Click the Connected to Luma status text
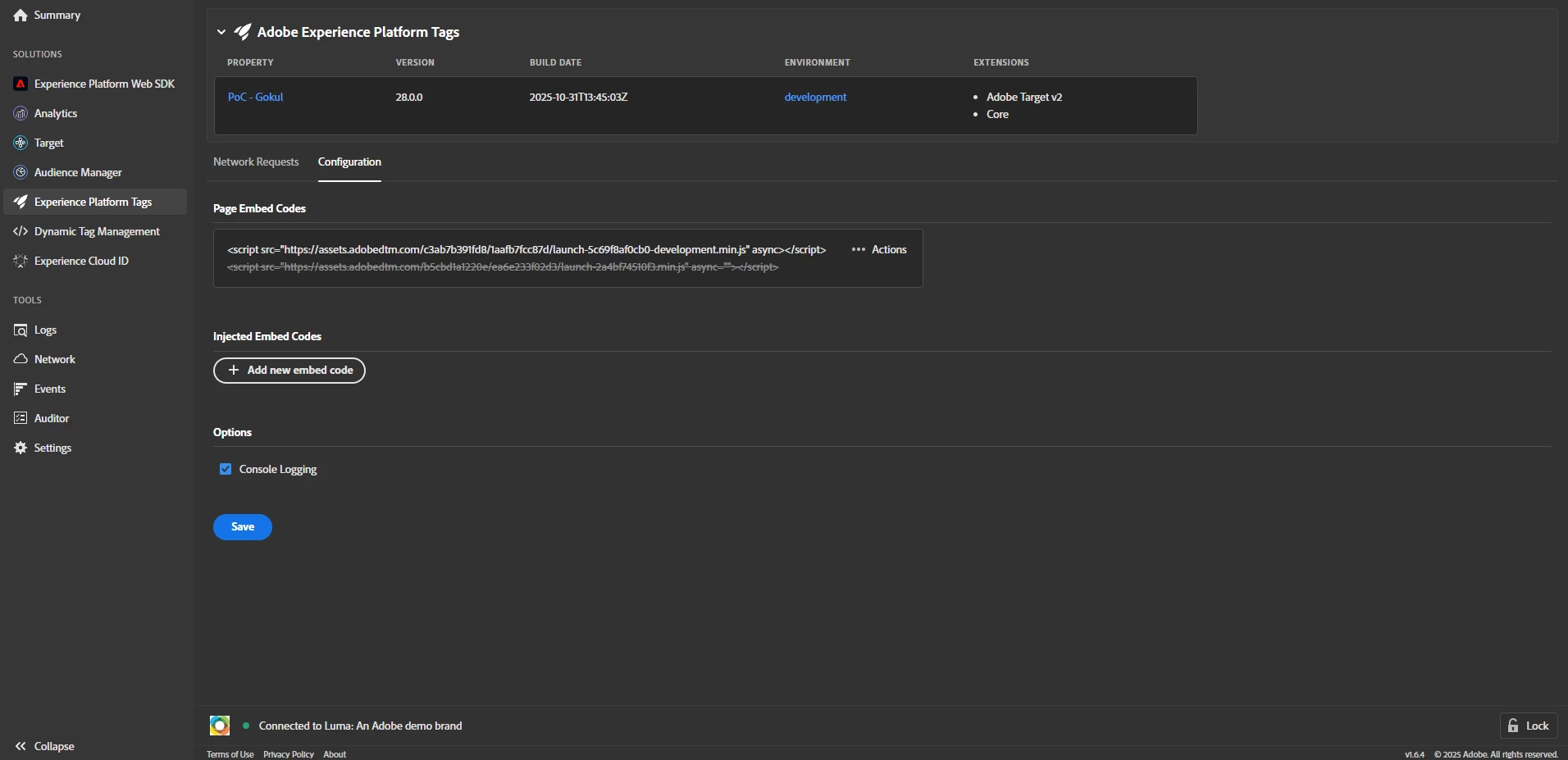This screenshot has height=760, width=1568. click(x=360, y=726)
